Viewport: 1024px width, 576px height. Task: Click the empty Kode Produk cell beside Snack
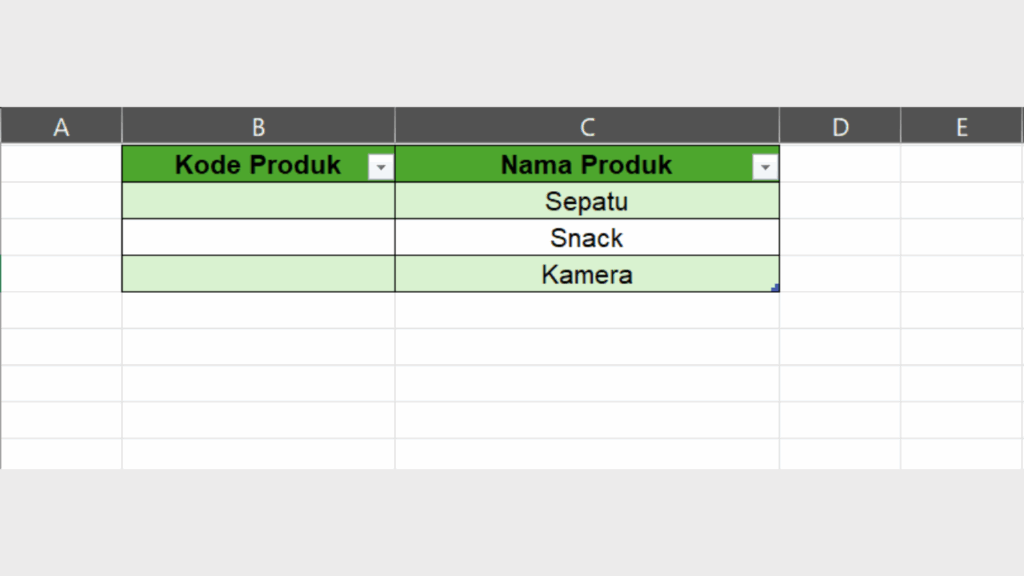[x=258, y=237]
